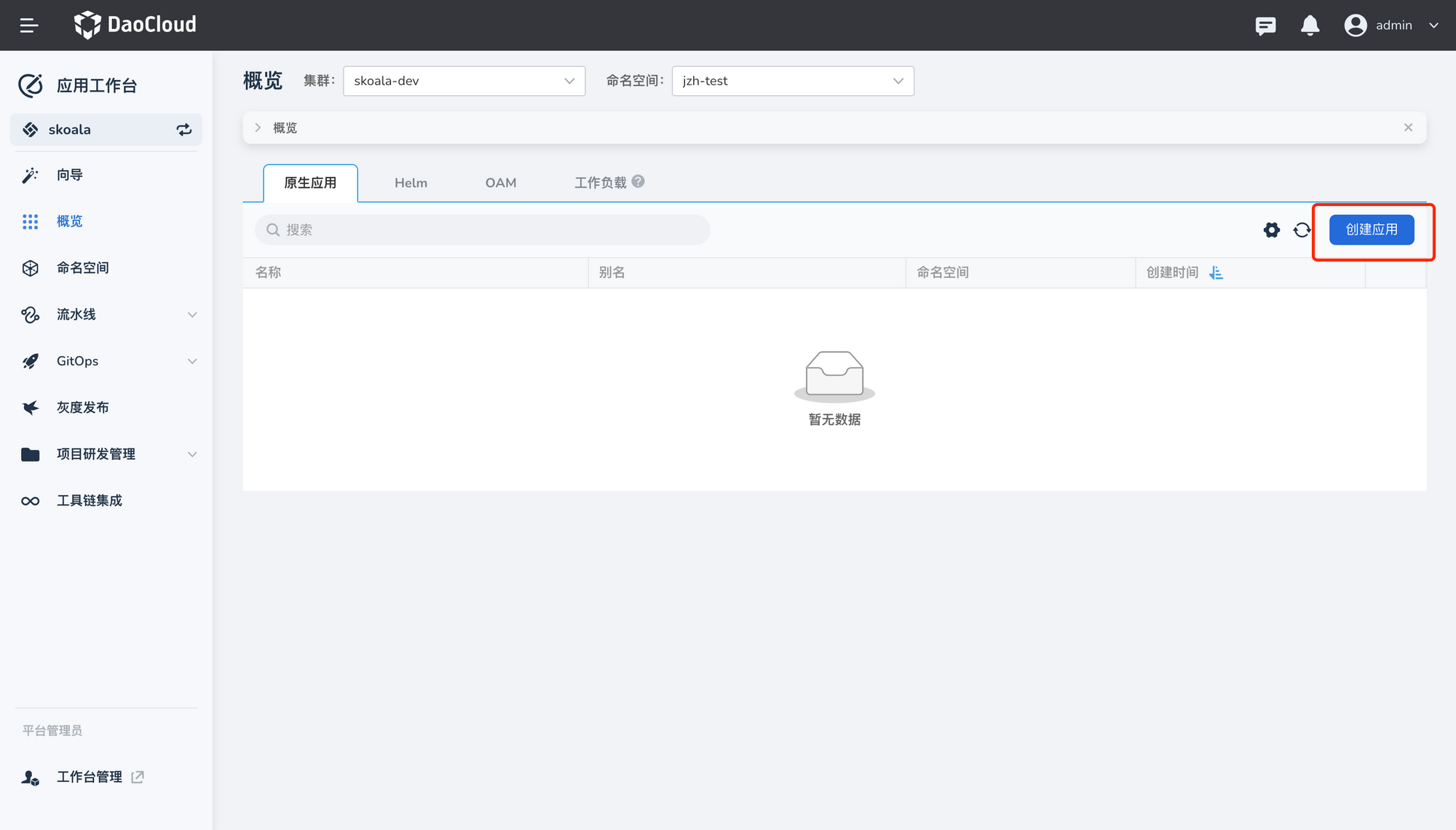Click the 工具链集成 infinity icon
Viewport: 1456px width, 830px height.
30,501
